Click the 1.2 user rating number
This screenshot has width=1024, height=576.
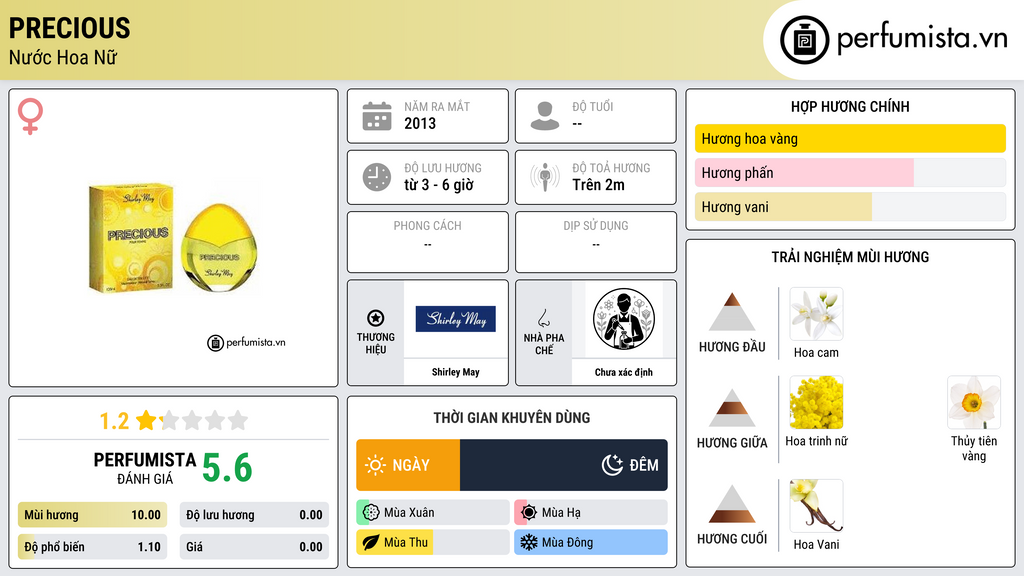coord(114,421)
